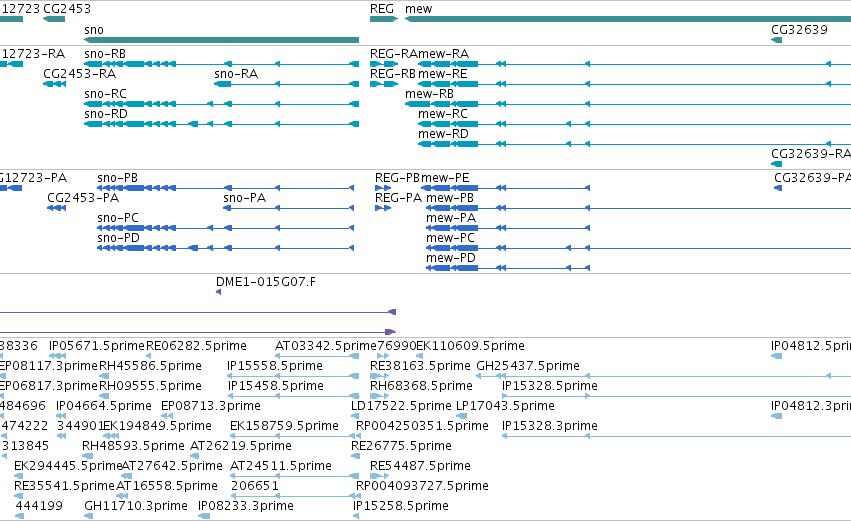The image size is (851, 521).
Task: Click the RP004093727.5prime EST label
Action: (422, 487)
